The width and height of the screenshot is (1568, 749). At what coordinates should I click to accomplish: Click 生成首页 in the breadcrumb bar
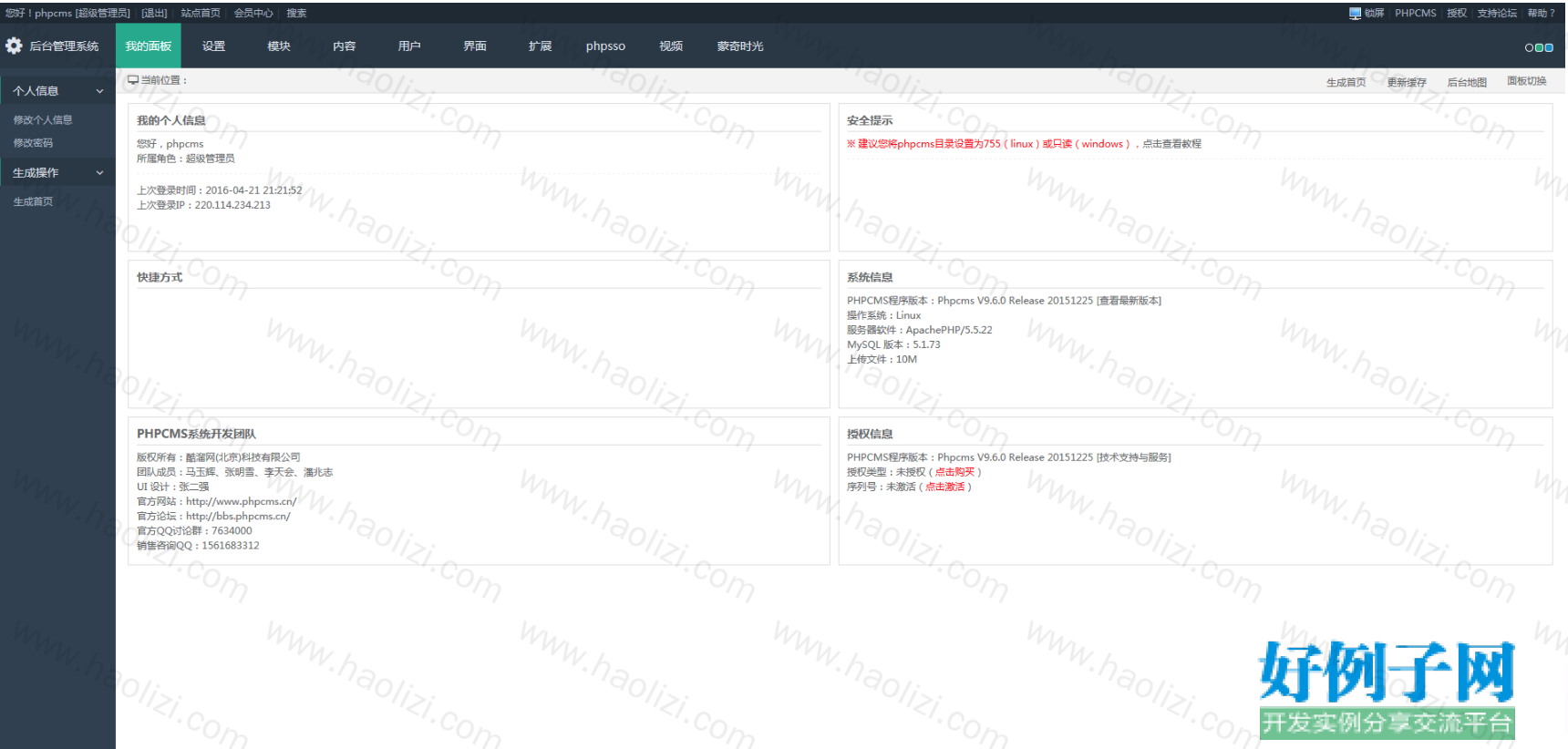coord(1346,82)
